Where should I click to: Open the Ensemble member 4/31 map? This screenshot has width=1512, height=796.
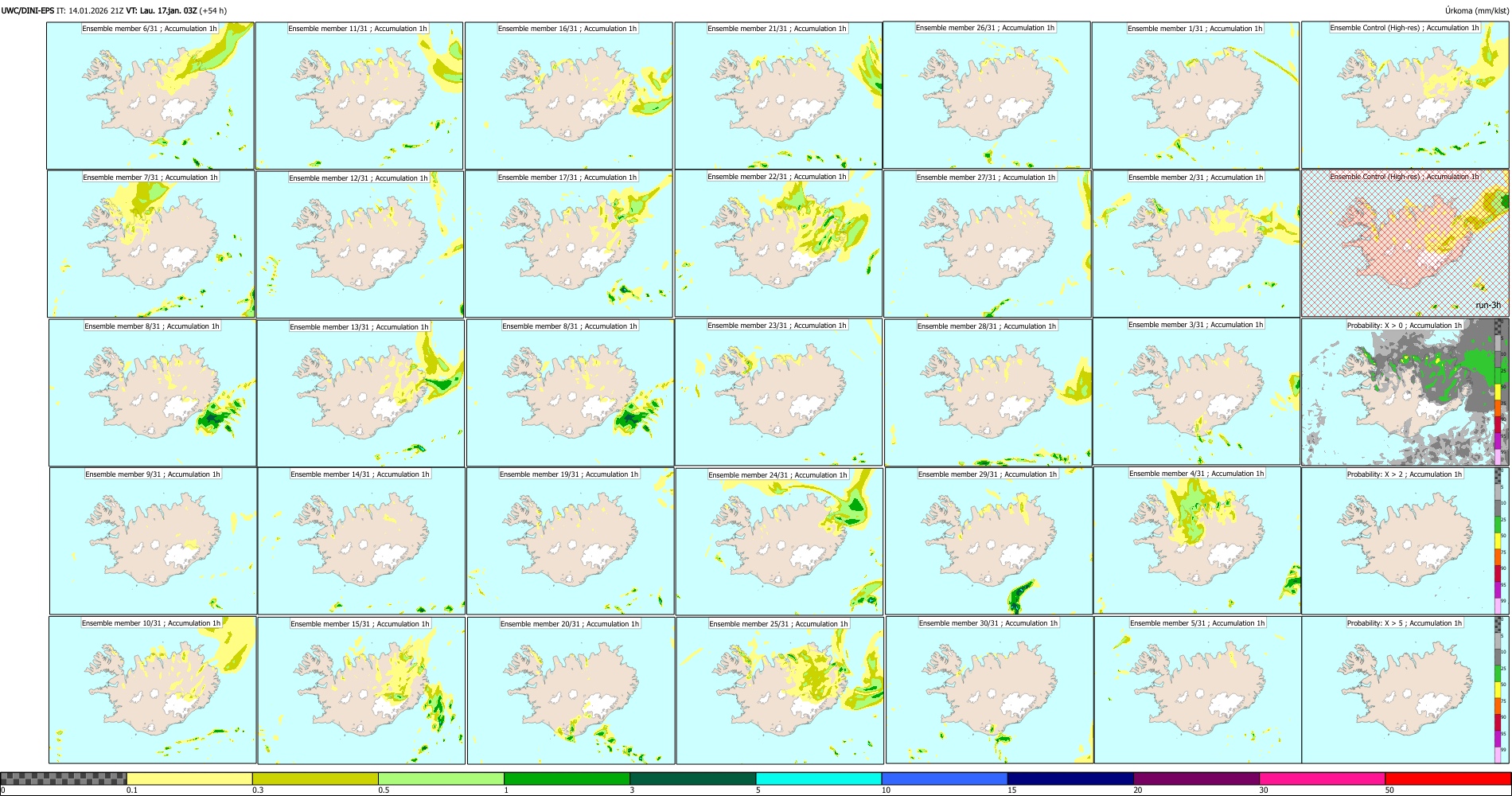point(1198,540)
